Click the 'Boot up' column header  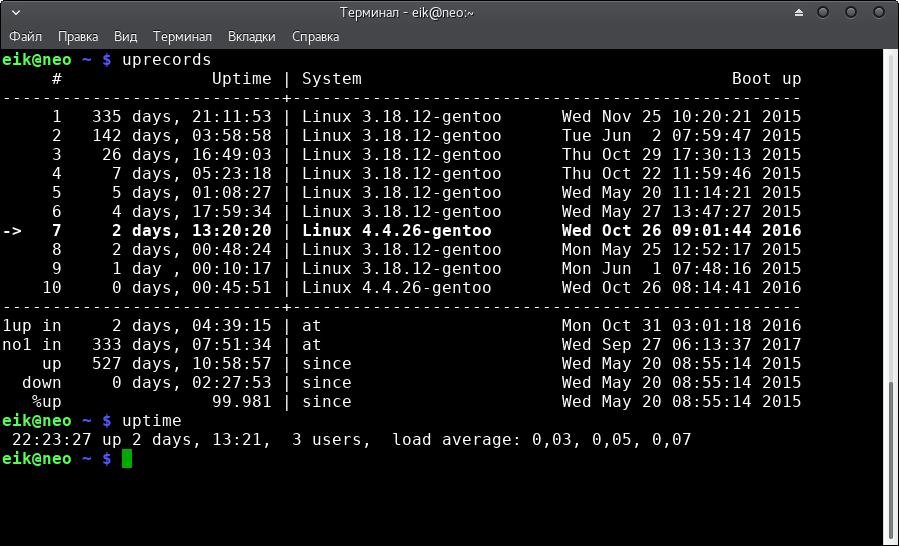pyautogui.click(x=766, y=79)
